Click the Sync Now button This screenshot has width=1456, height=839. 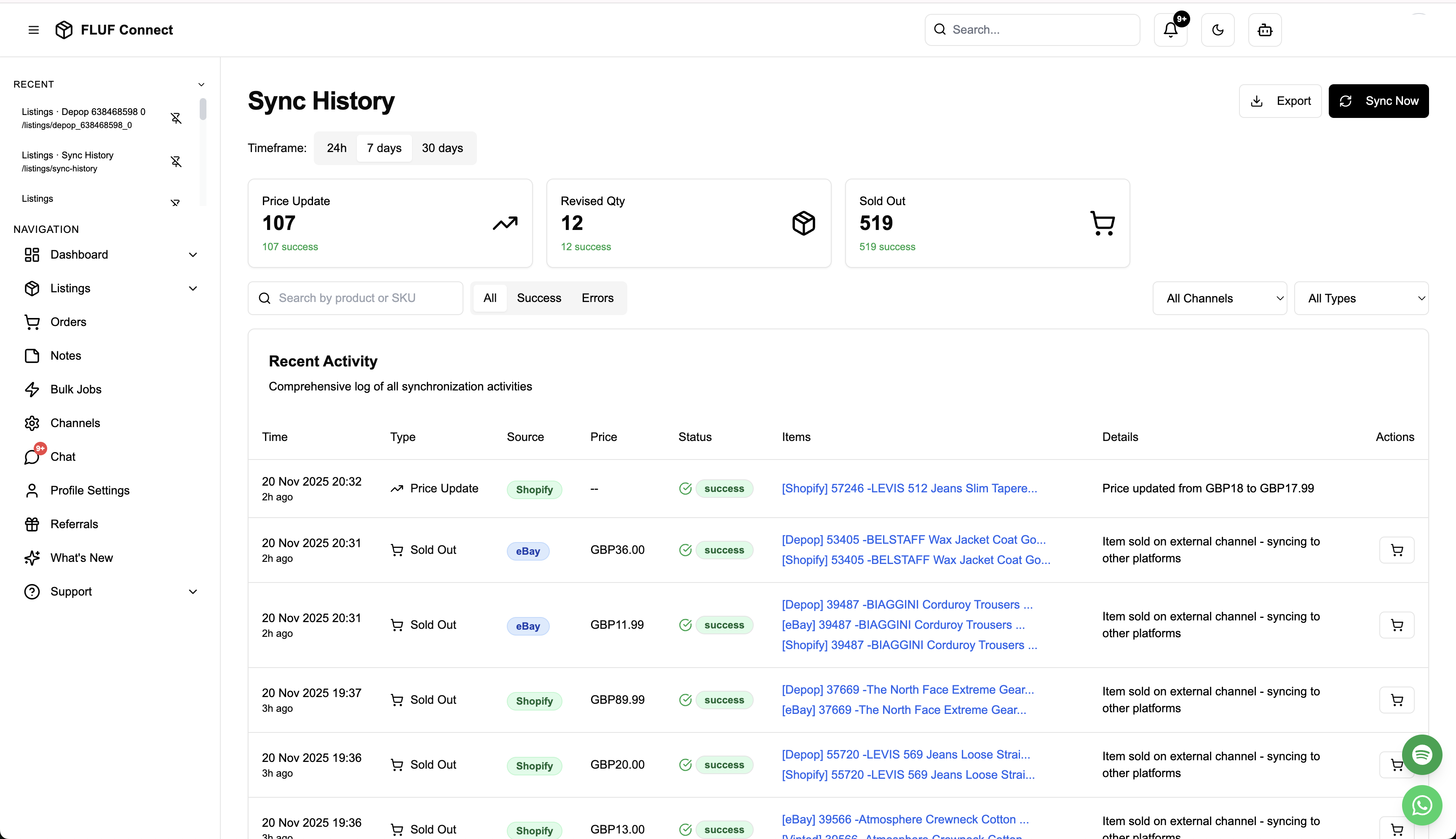(x=1378, y=101)
